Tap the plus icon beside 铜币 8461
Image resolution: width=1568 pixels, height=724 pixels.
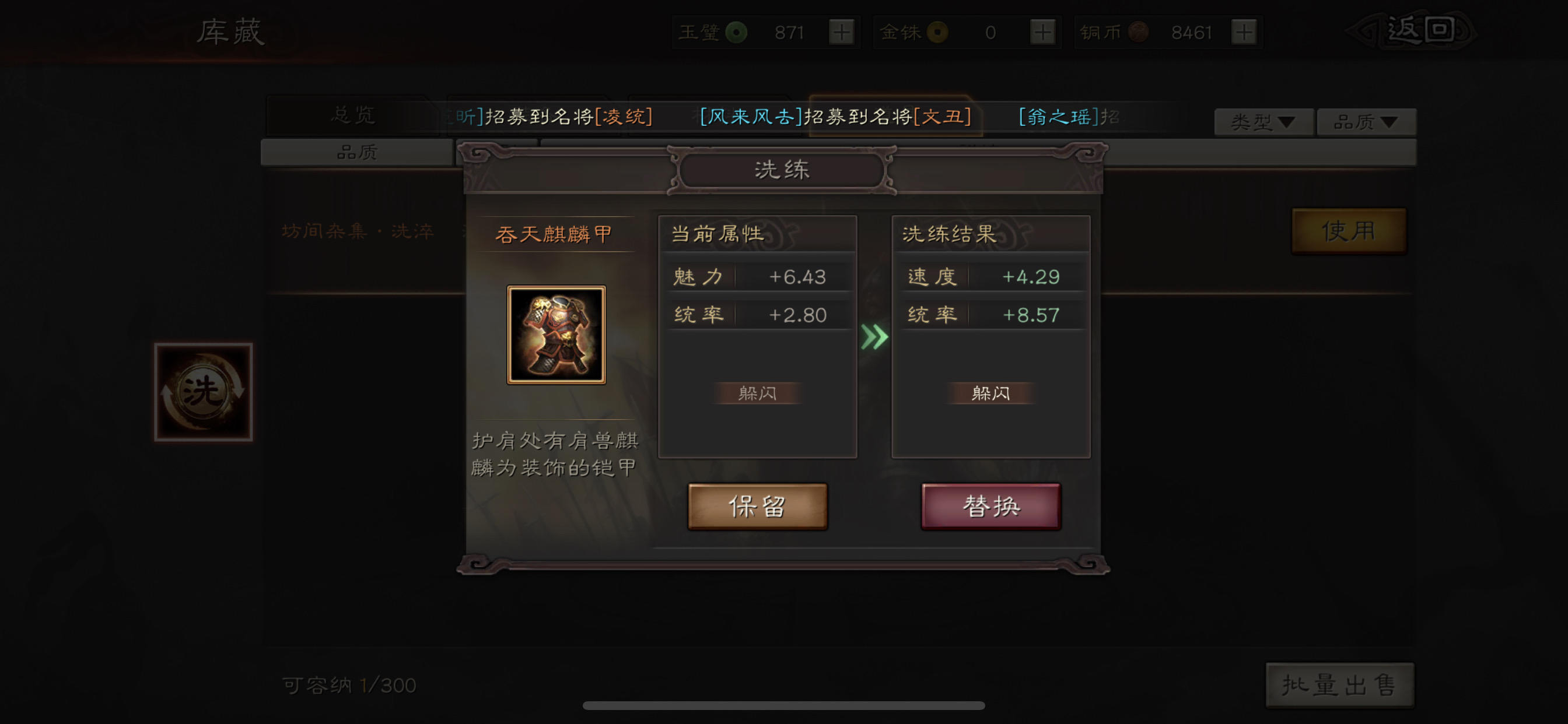[x=1243, y=32]
